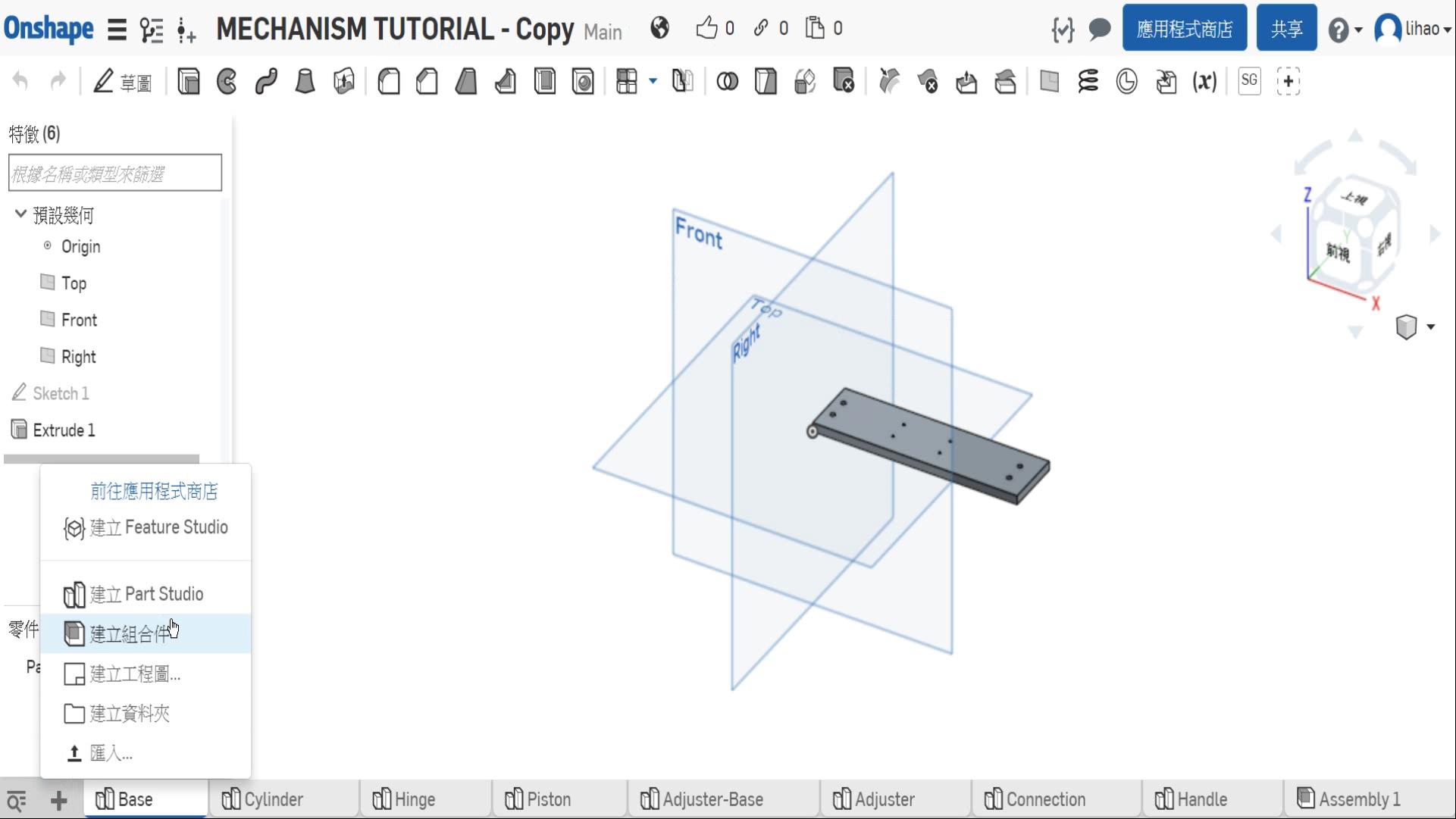Screen dimensions: 1456x819
Task: Open the tab manager icon at bottom left
Action: click(x=17, y=800)
